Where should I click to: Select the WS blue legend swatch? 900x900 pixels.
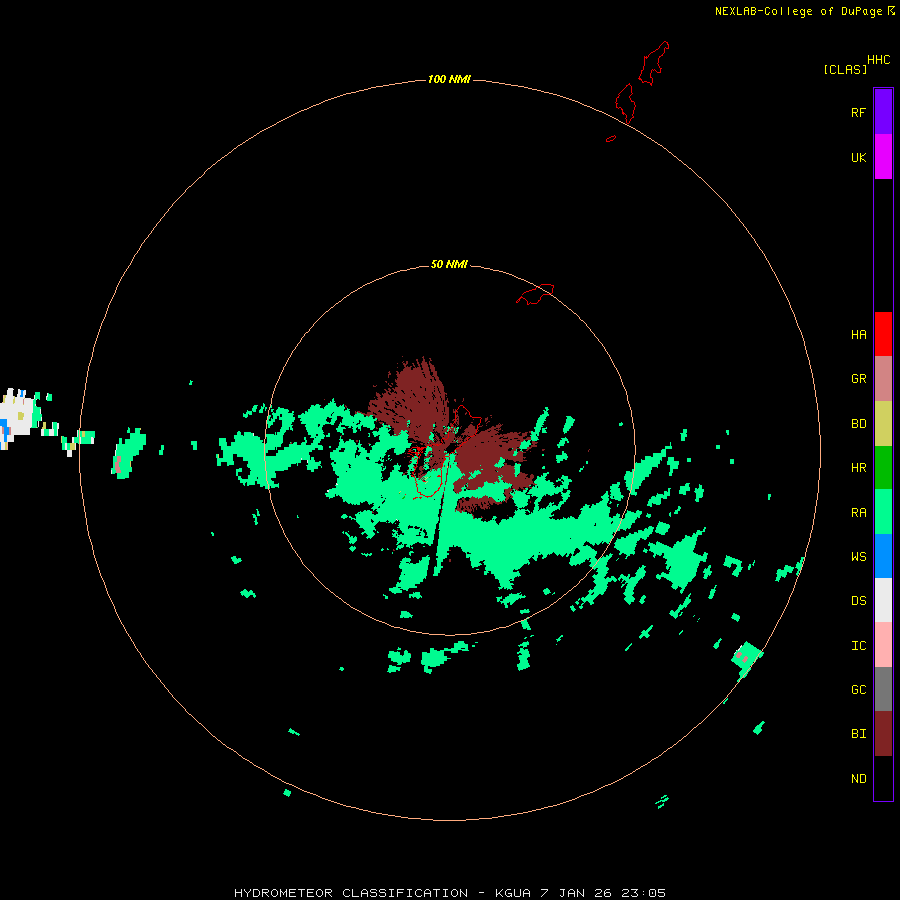pyautogui.click(x=883, y=556)
